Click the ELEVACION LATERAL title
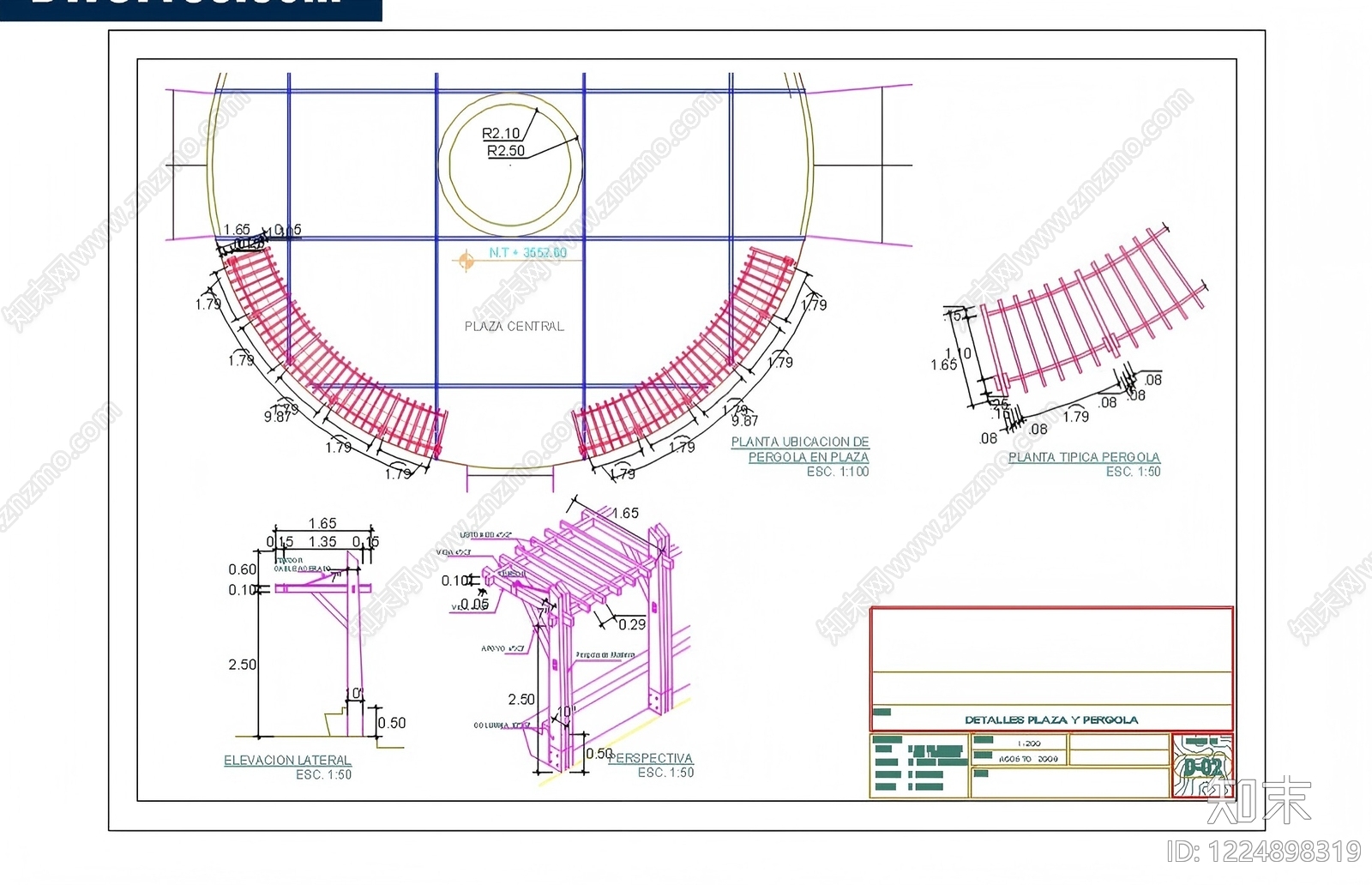1372x885 pixels. point(287,760)
